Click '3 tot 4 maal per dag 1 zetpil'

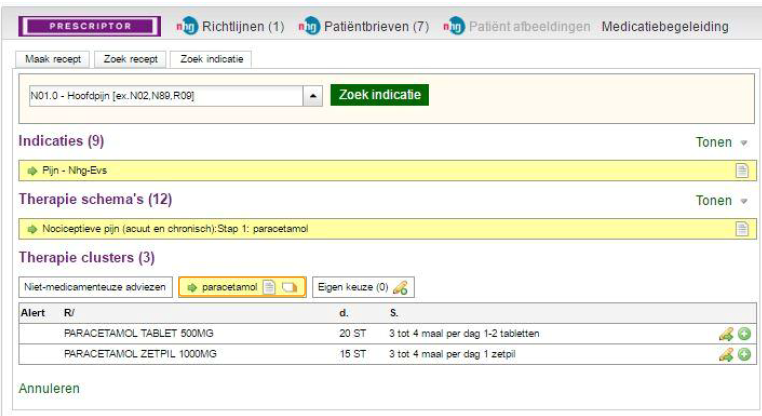(452, 354)
